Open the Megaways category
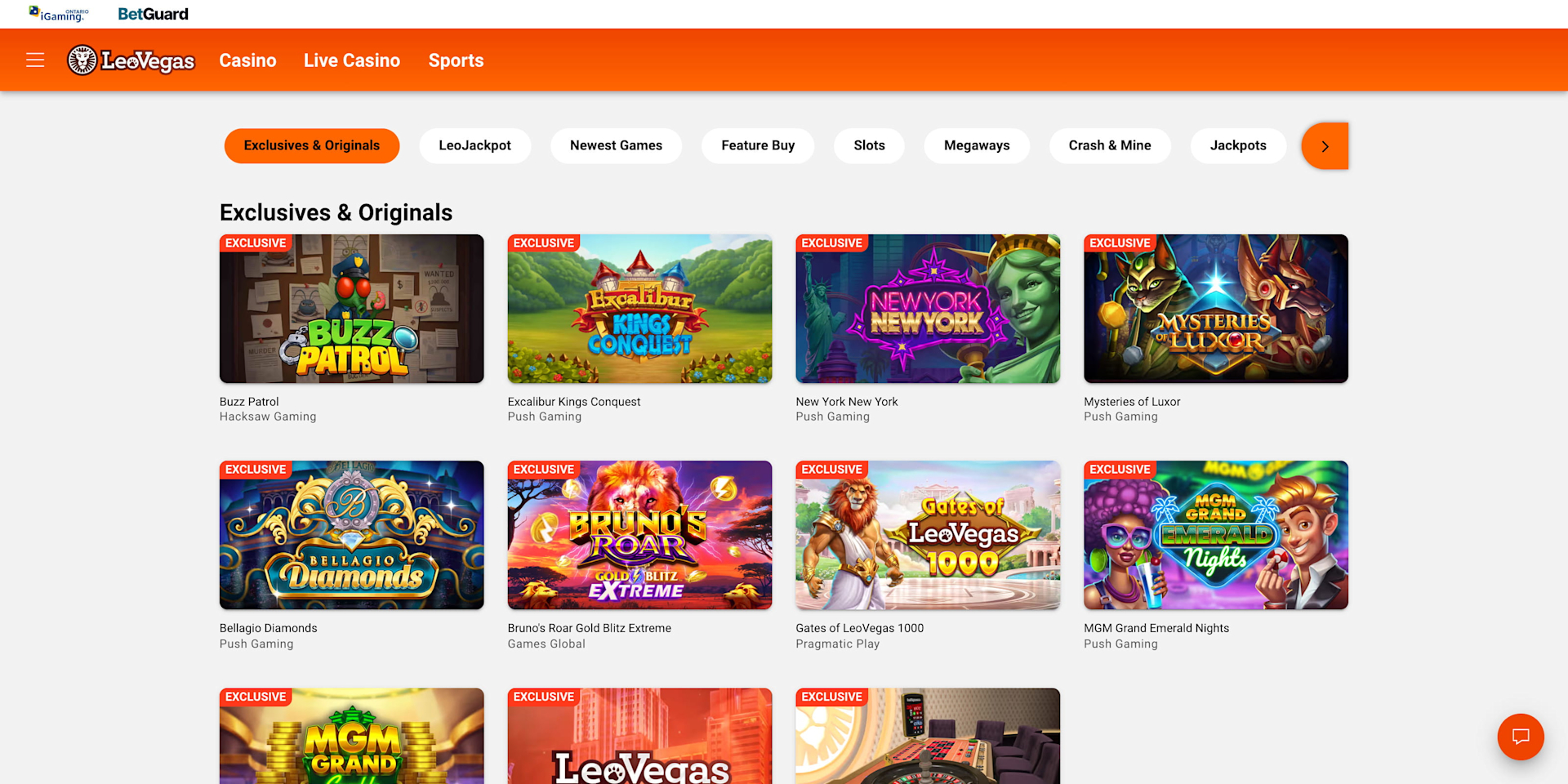 977,145
